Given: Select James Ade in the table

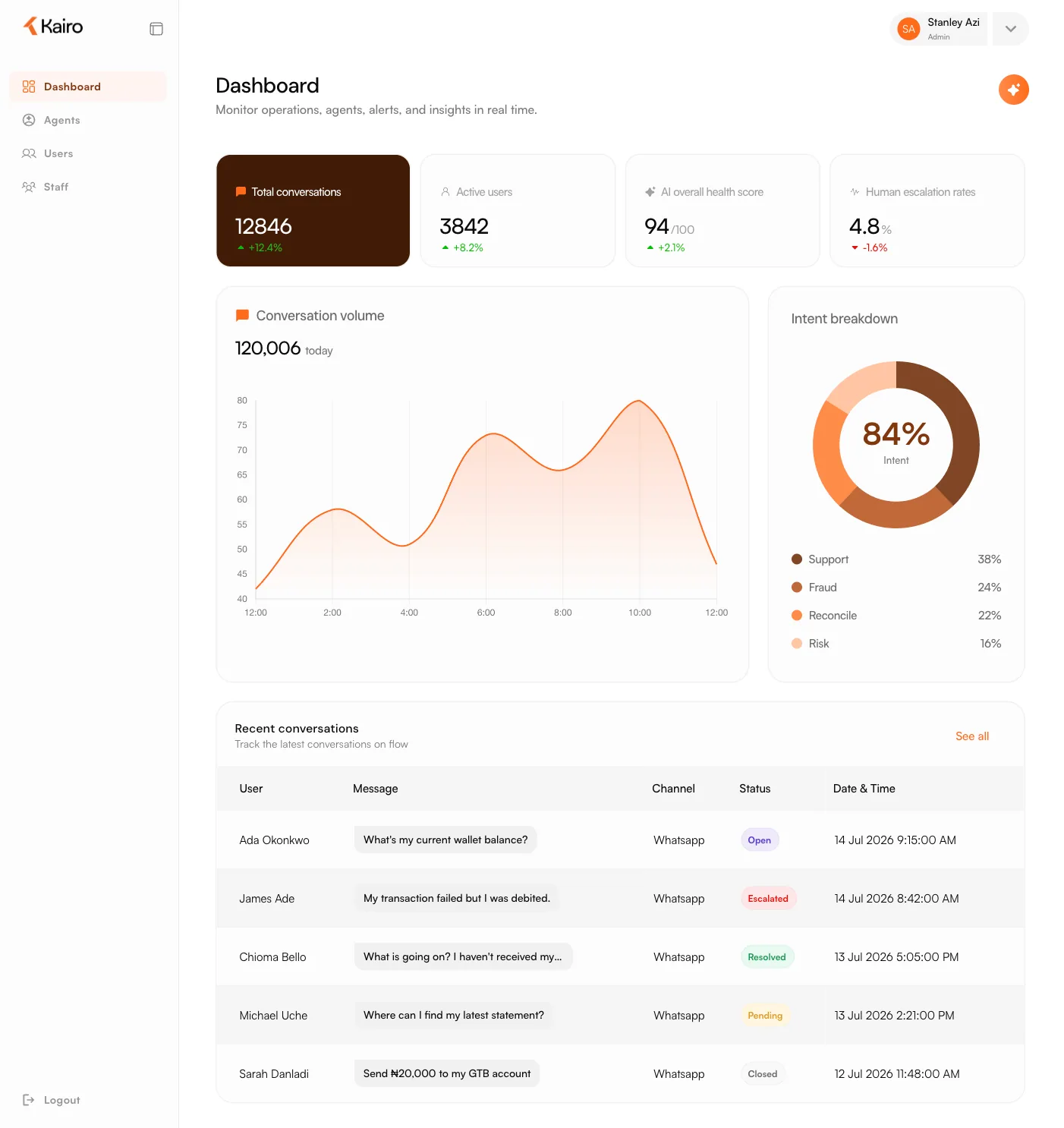Looking at the screenshot, I should pyautogui.click(x=266, y=898).
